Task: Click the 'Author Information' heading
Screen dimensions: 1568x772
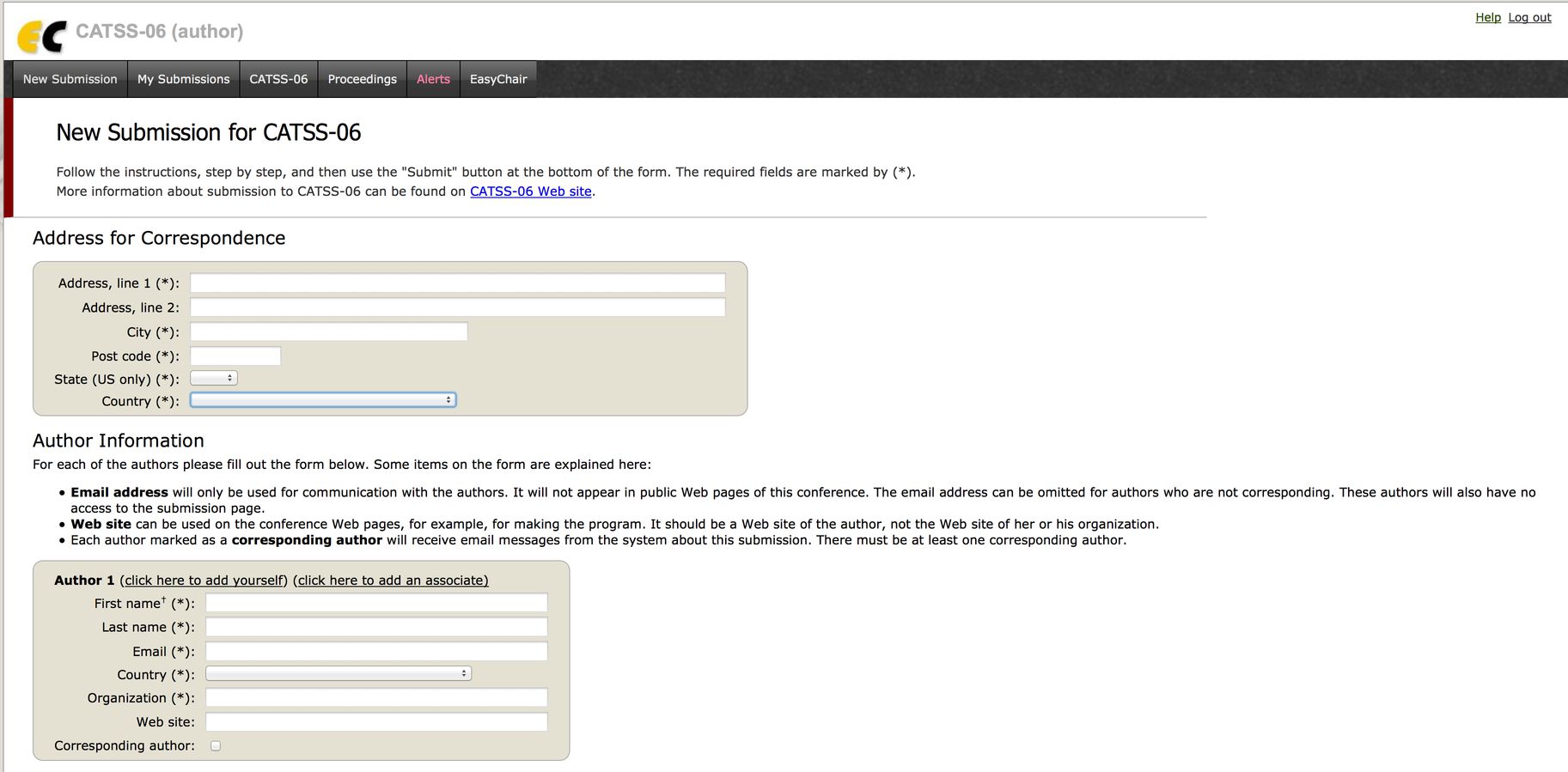Action: tap(119, 441)
